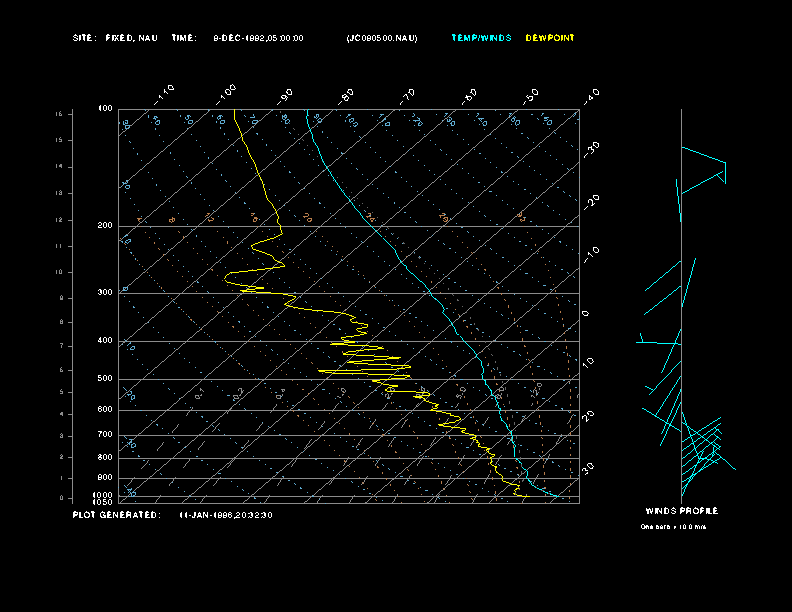792x612 pixels.
Task: Click the WINDS PROFILE caption
Action: 681,510
